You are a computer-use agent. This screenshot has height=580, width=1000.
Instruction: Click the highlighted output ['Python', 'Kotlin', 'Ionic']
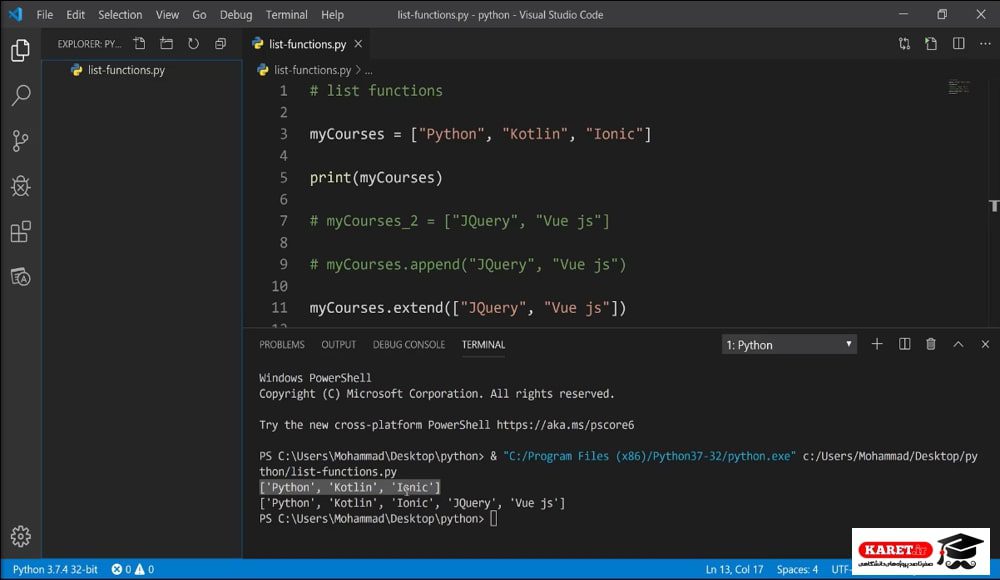(349, 487)
